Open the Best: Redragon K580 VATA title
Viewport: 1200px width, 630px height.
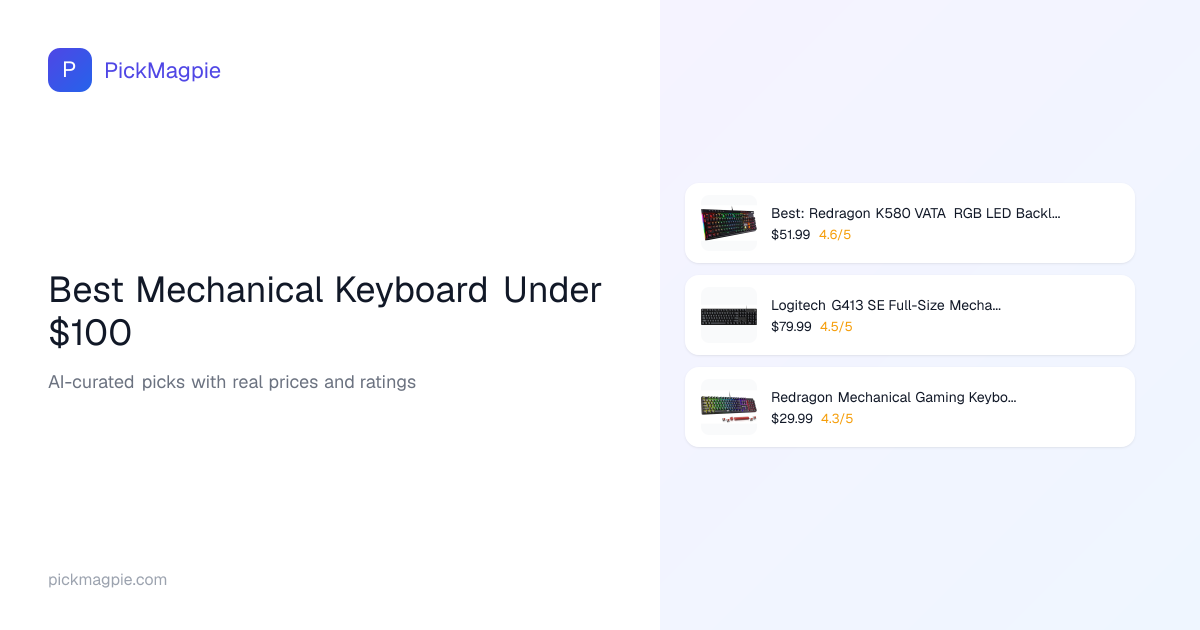pos(915,213)
